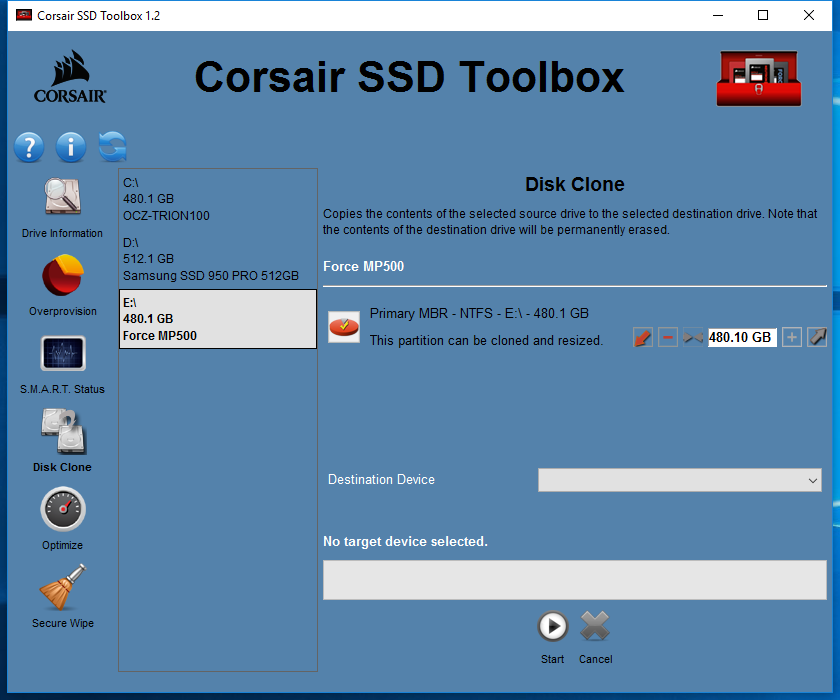Click the blue Info icon

pos(71,147)
